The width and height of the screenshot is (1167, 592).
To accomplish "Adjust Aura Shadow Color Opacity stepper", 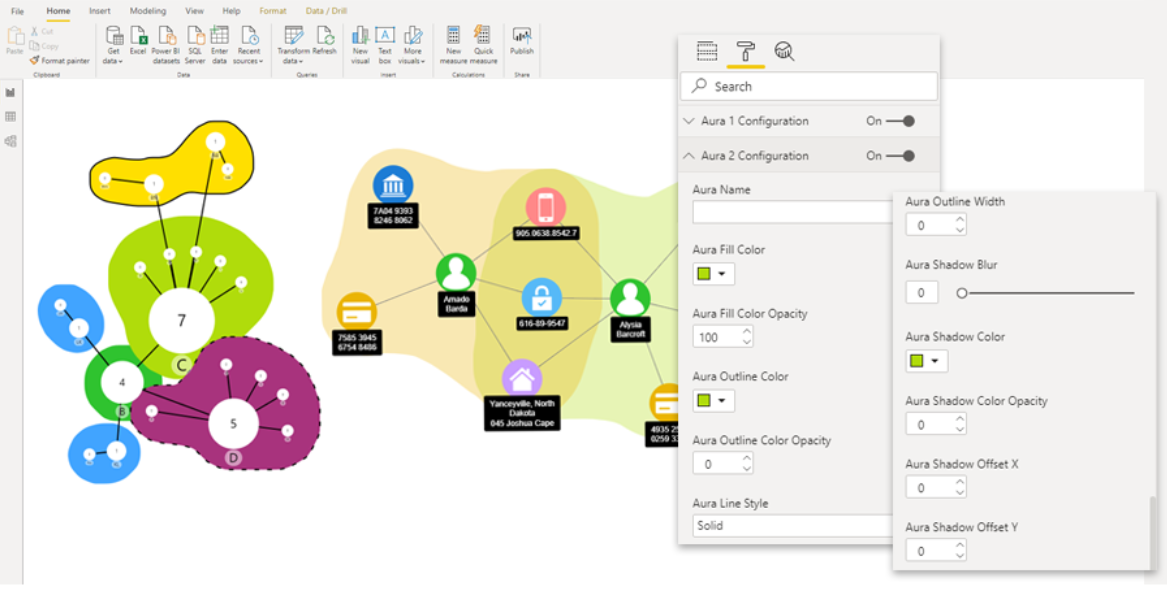I will coord(960,424).
